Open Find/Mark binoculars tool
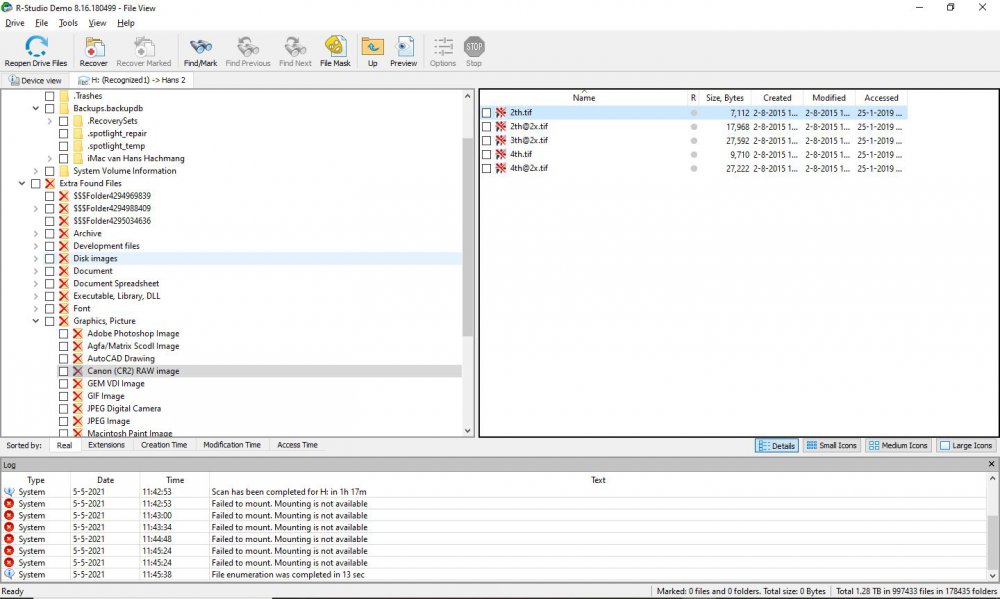The height and width of the screenshot is (599, 1000). [200, 47]
